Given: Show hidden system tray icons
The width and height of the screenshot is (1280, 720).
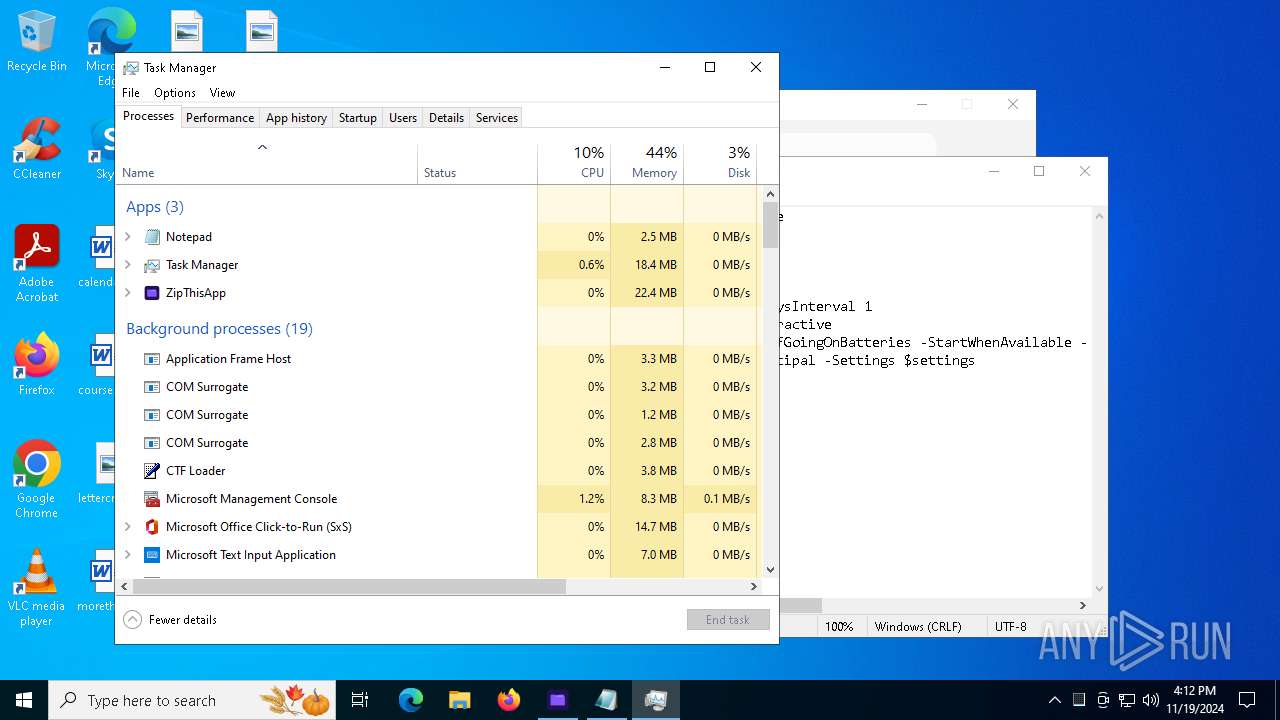Looking at the screenshot, I should 1054,700.
